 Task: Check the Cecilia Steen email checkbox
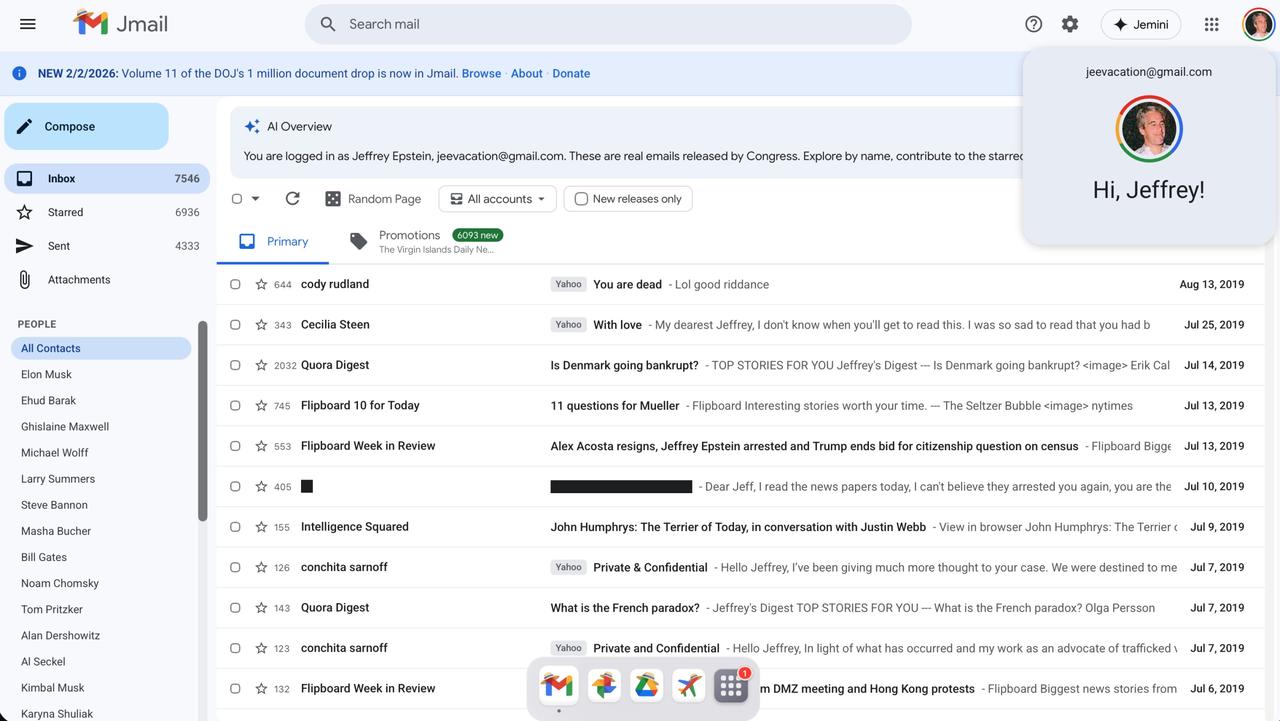235,324
